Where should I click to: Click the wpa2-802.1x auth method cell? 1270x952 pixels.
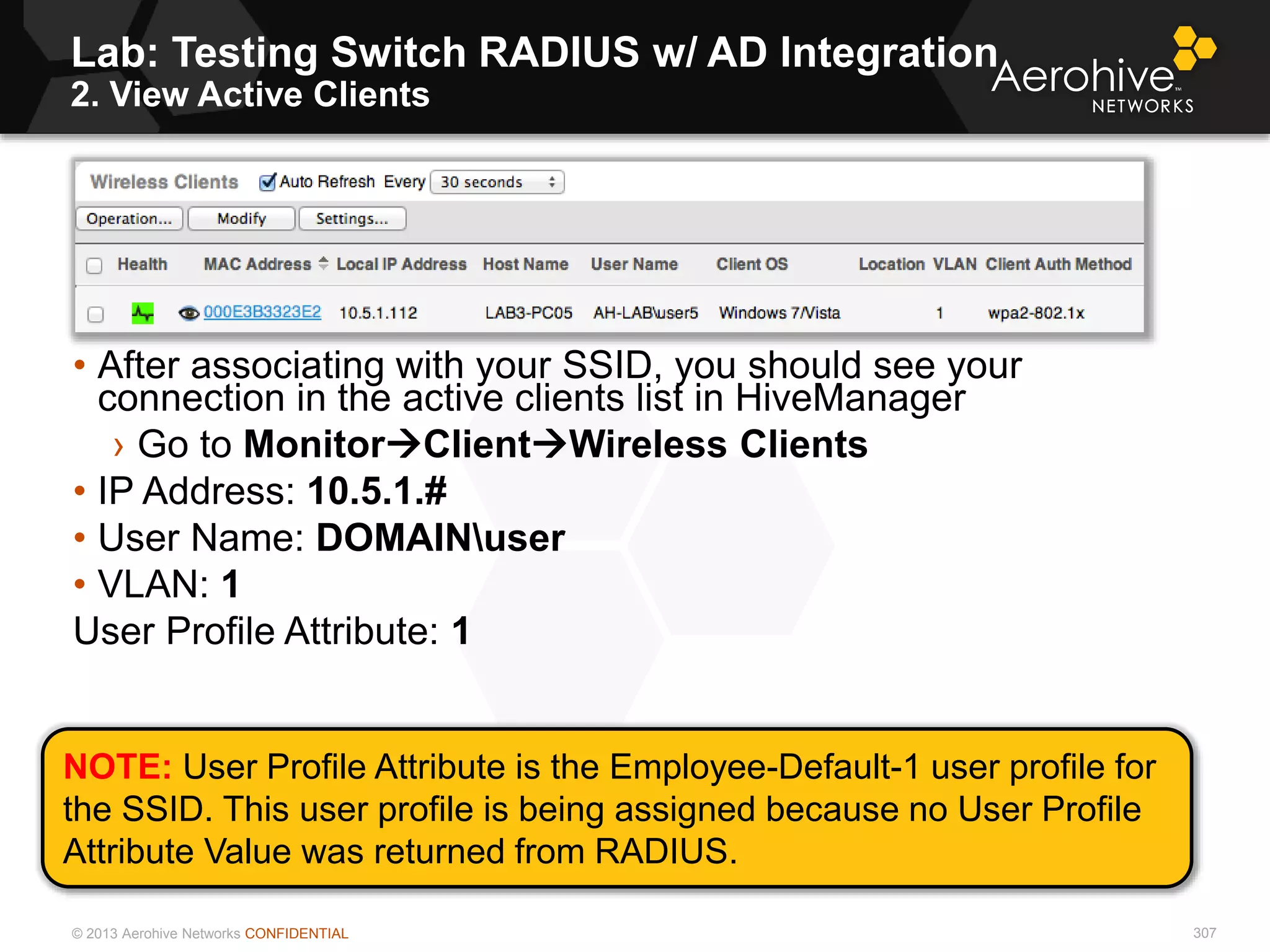[1036, 313]
